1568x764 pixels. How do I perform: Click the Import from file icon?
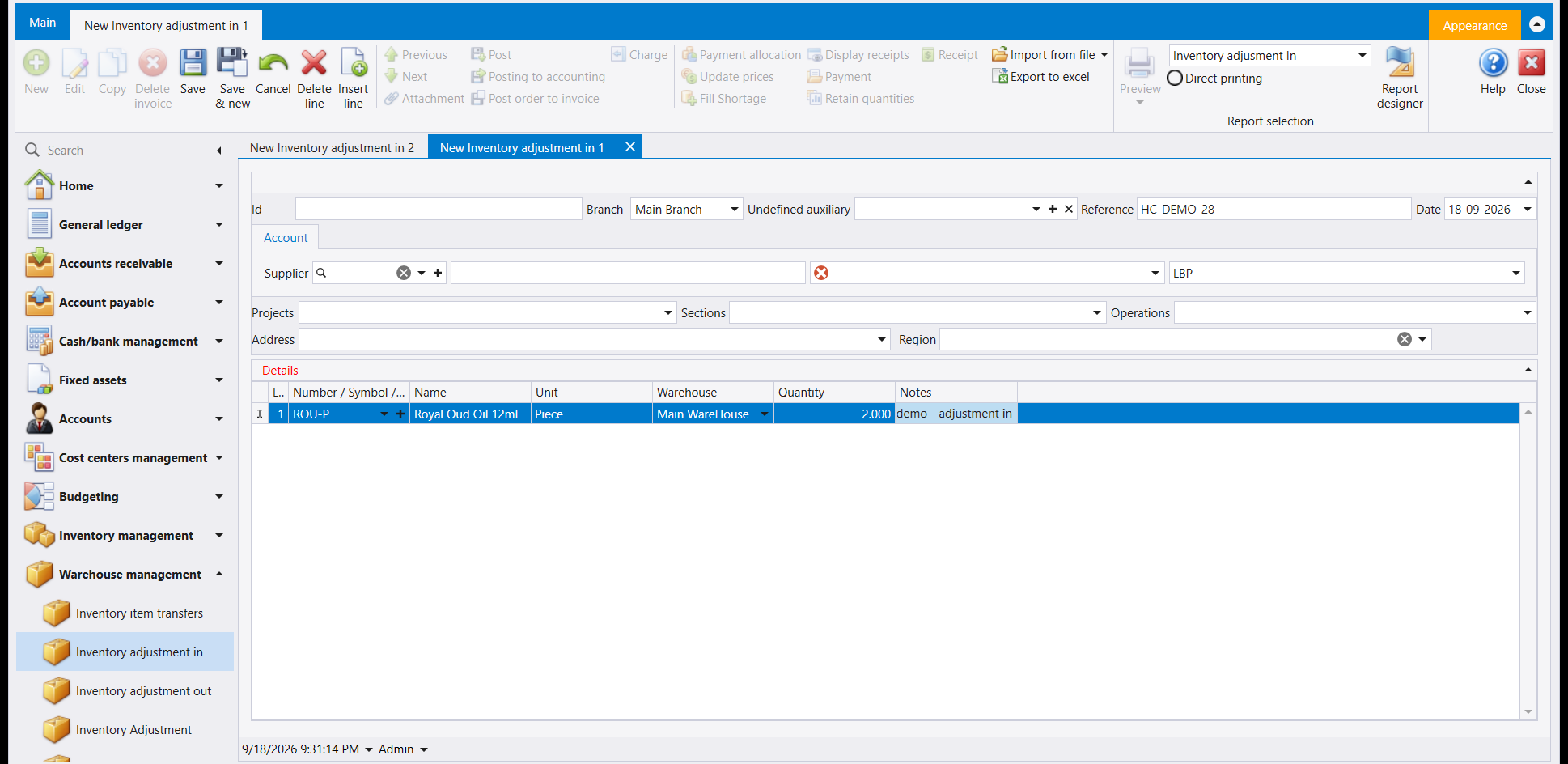tap(1000, 55)
